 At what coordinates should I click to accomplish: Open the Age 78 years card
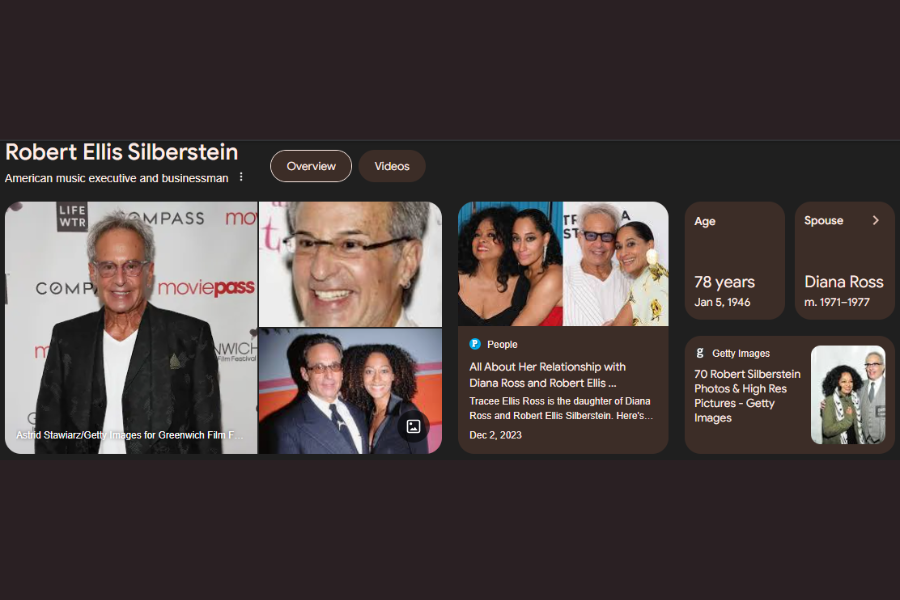coord(735,261)
